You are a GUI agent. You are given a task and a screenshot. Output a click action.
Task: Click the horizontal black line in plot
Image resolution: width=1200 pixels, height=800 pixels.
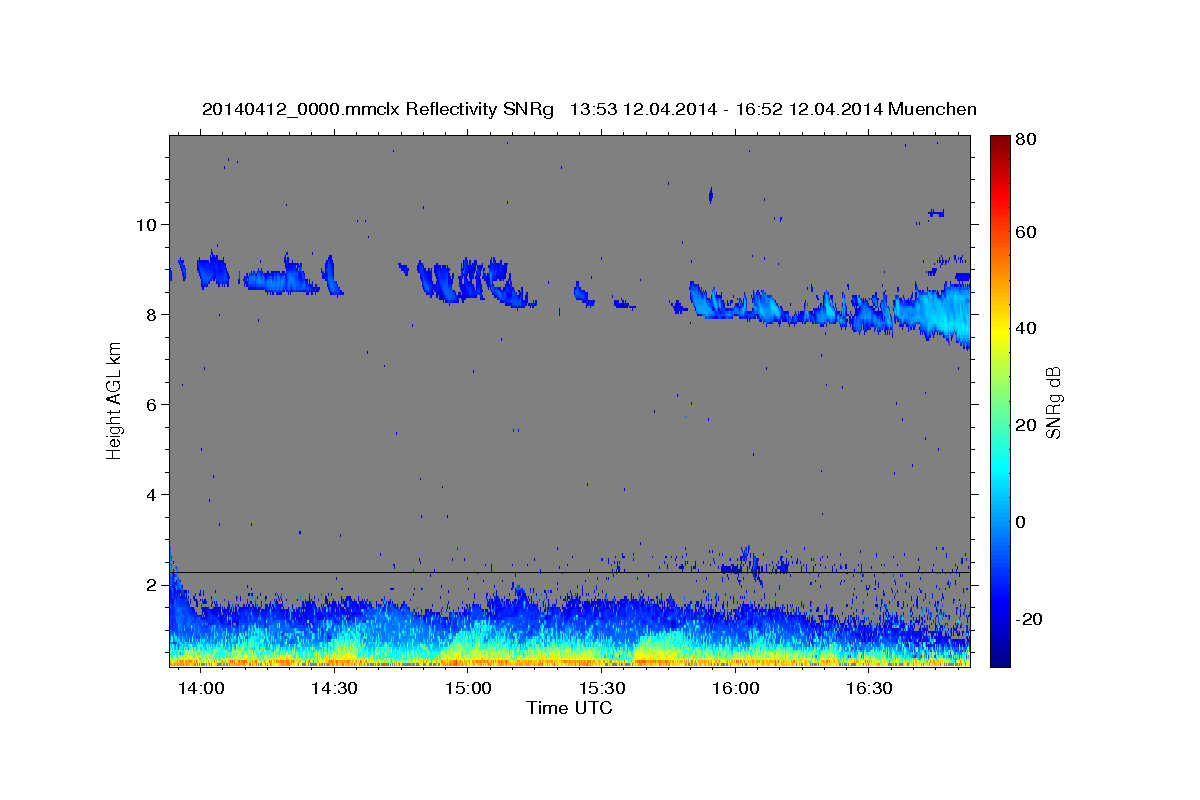tap(570, 572)
